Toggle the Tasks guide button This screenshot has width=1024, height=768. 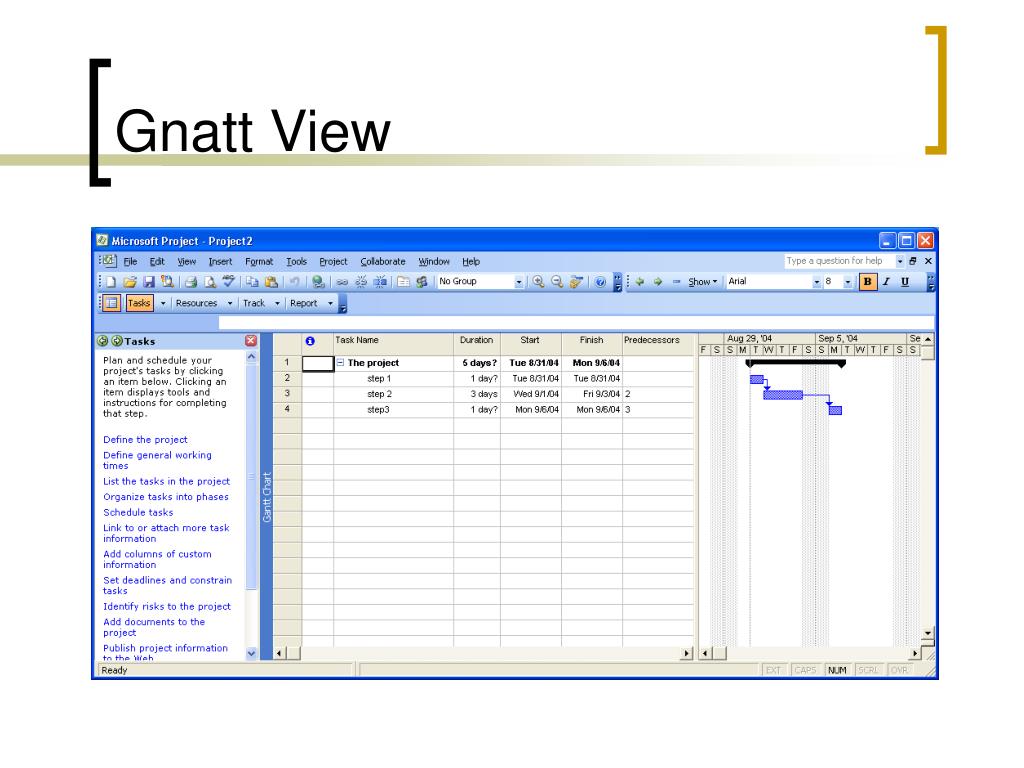pos(139,303)
